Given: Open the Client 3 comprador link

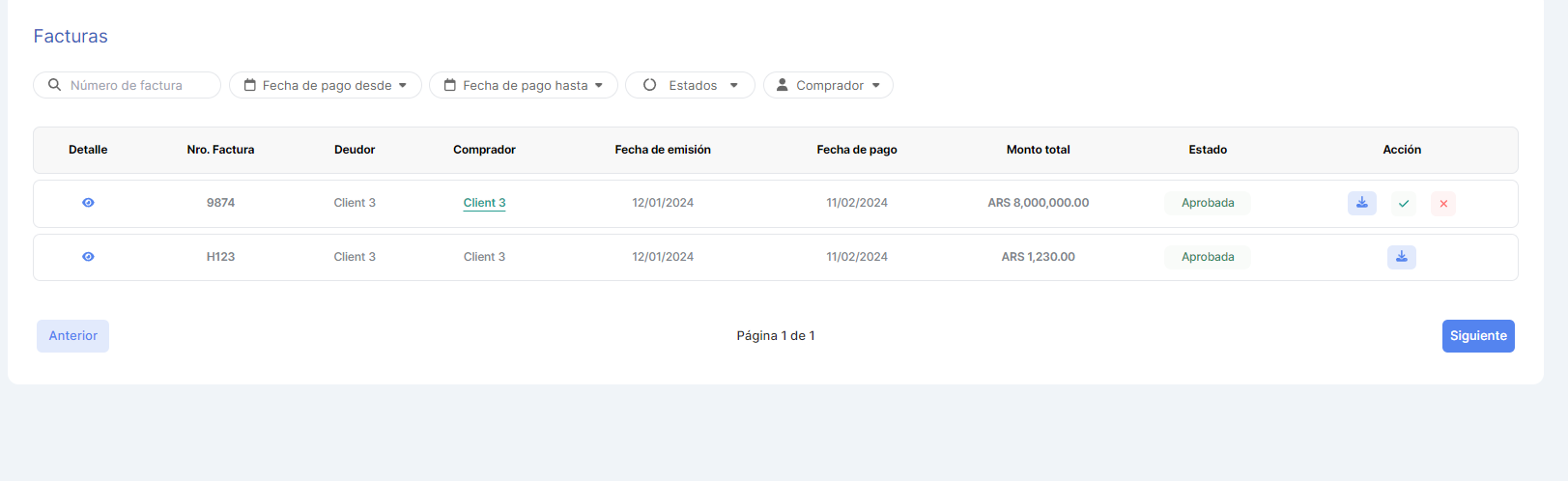Looking at the screenshot, I should (484, 203).
